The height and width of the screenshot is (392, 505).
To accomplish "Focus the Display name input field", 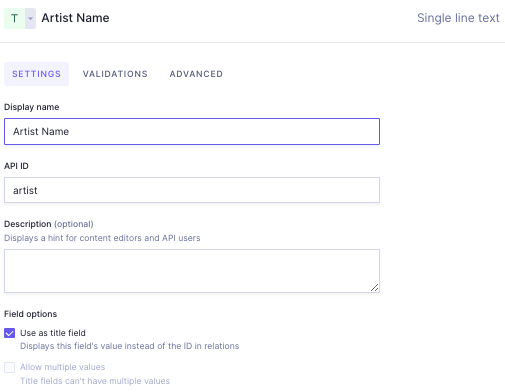I will (x=192, y=131).
